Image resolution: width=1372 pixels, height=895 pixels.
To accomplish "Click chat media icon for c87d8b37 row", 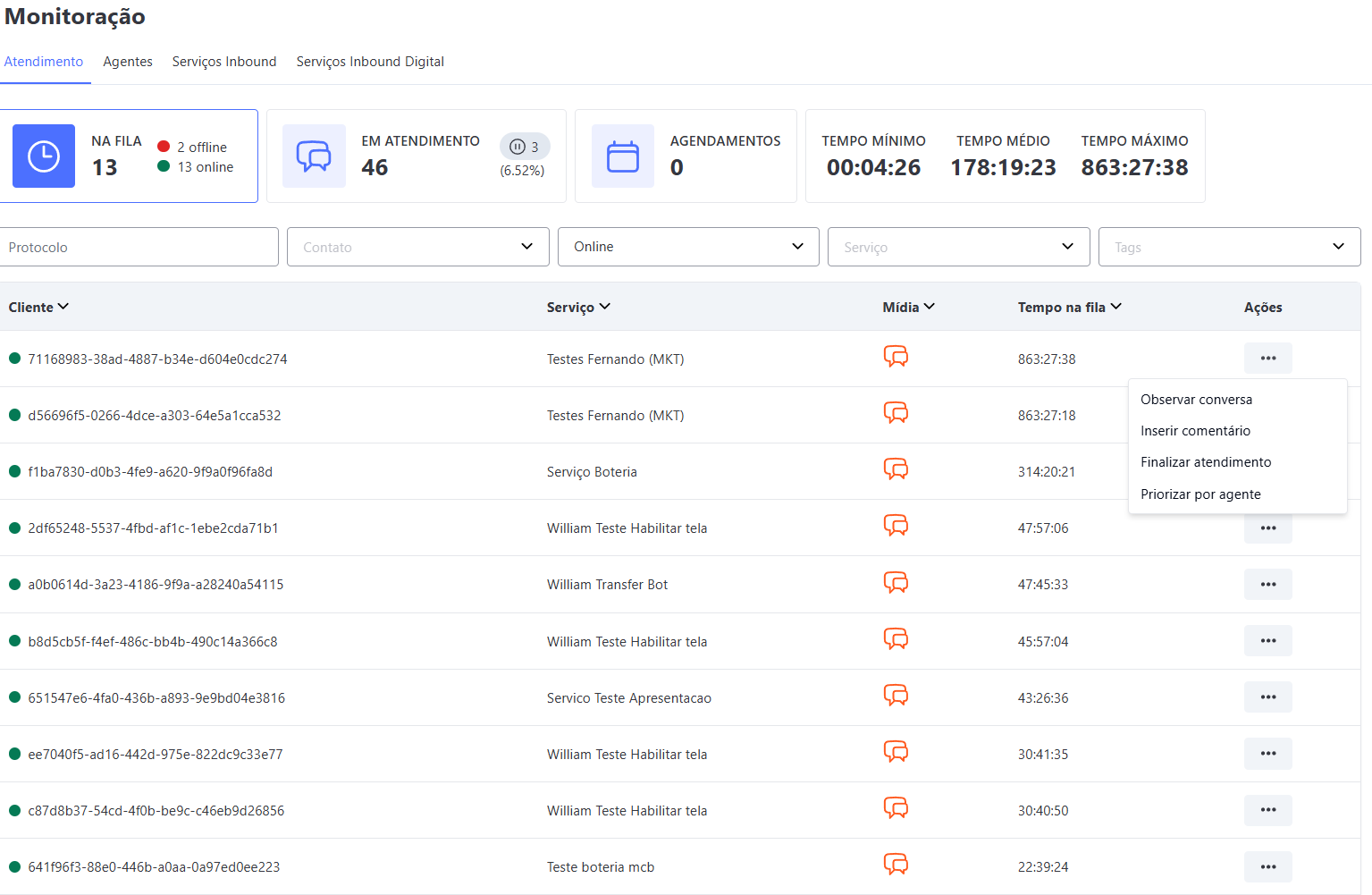I will (x=896, y=808).
